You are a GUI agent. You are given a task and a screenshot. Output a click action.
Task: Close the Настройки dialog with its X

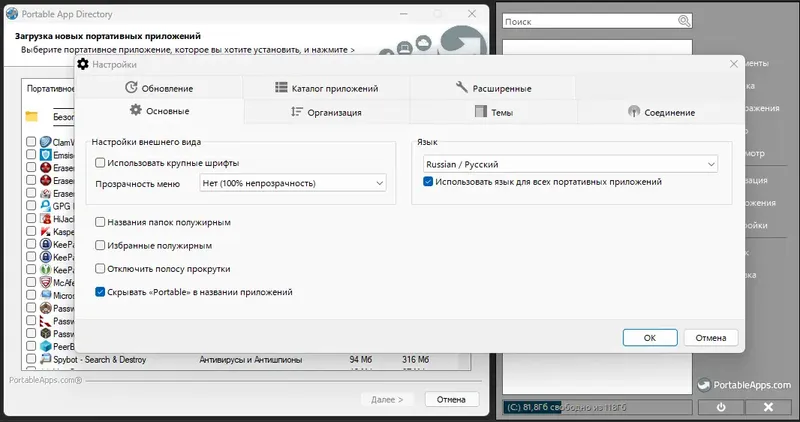coord(734,64)
